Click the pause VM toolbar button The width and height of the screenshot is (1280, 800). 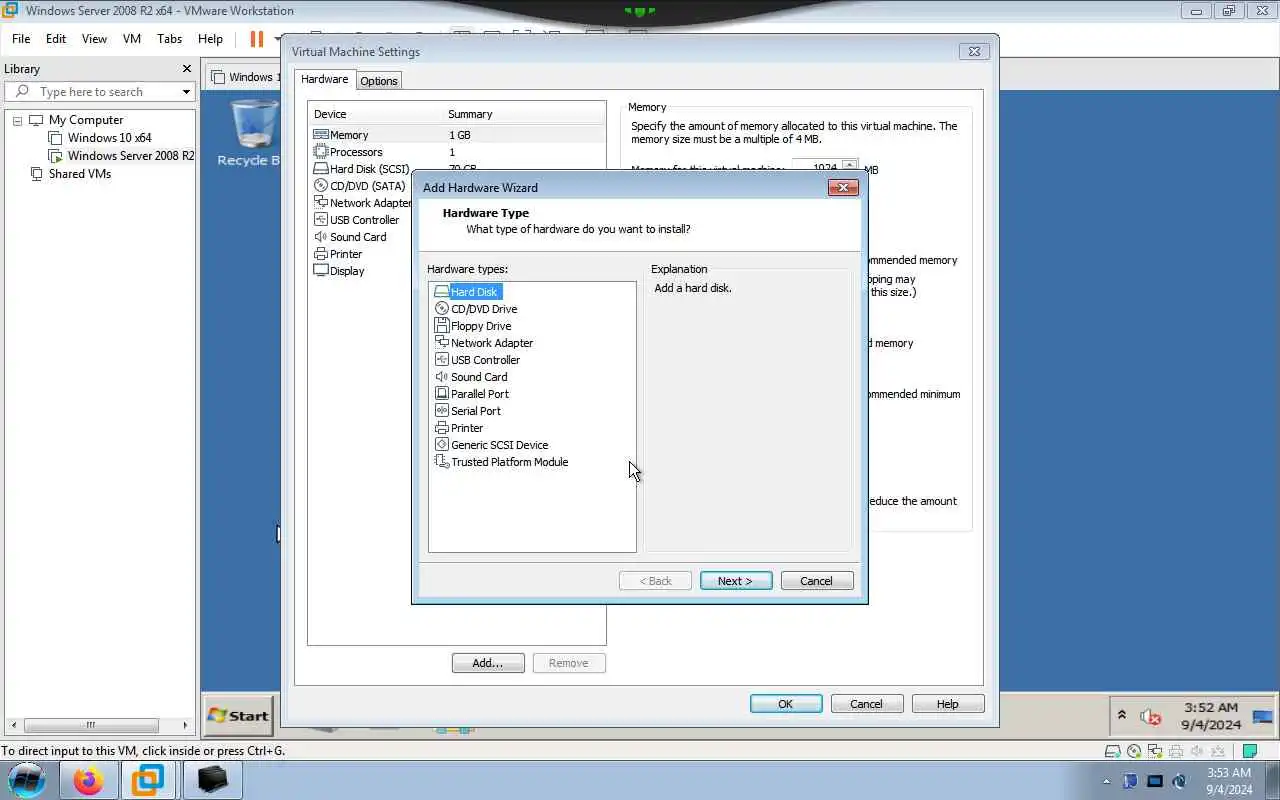[x=256, y=39]
